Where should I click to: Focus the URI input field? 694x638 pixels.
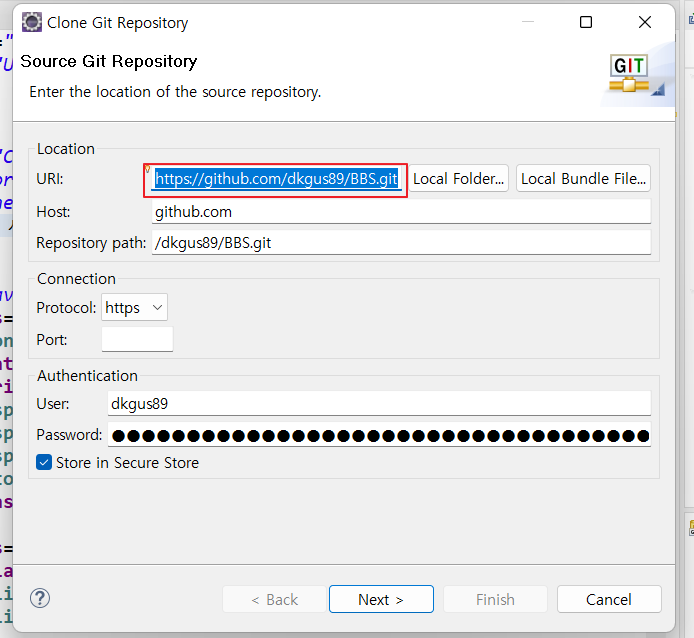coord(276,179)
